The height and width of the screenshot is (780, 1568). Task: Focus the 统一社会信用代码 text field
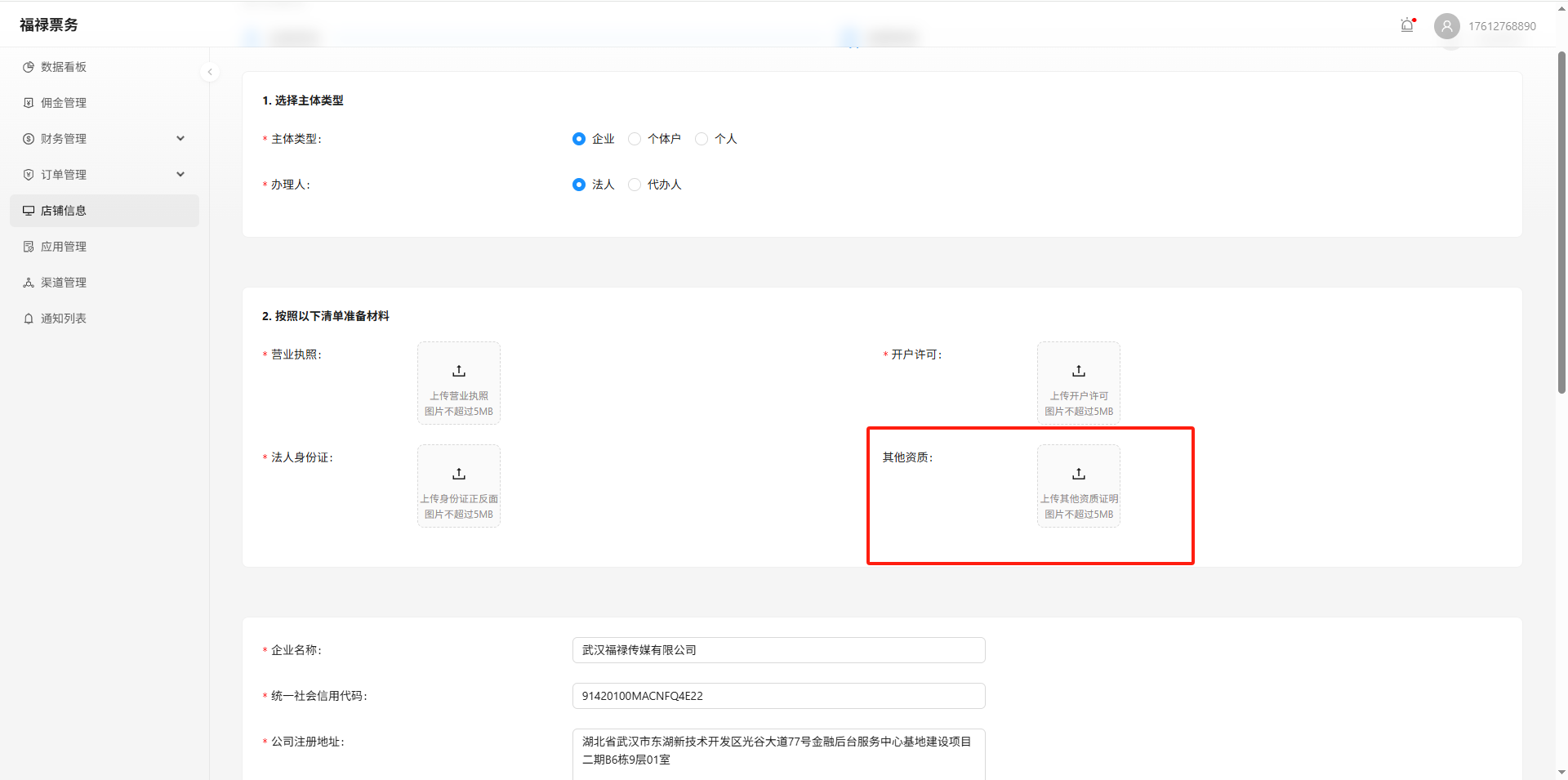pyautogui.click(x=778, y=696)
